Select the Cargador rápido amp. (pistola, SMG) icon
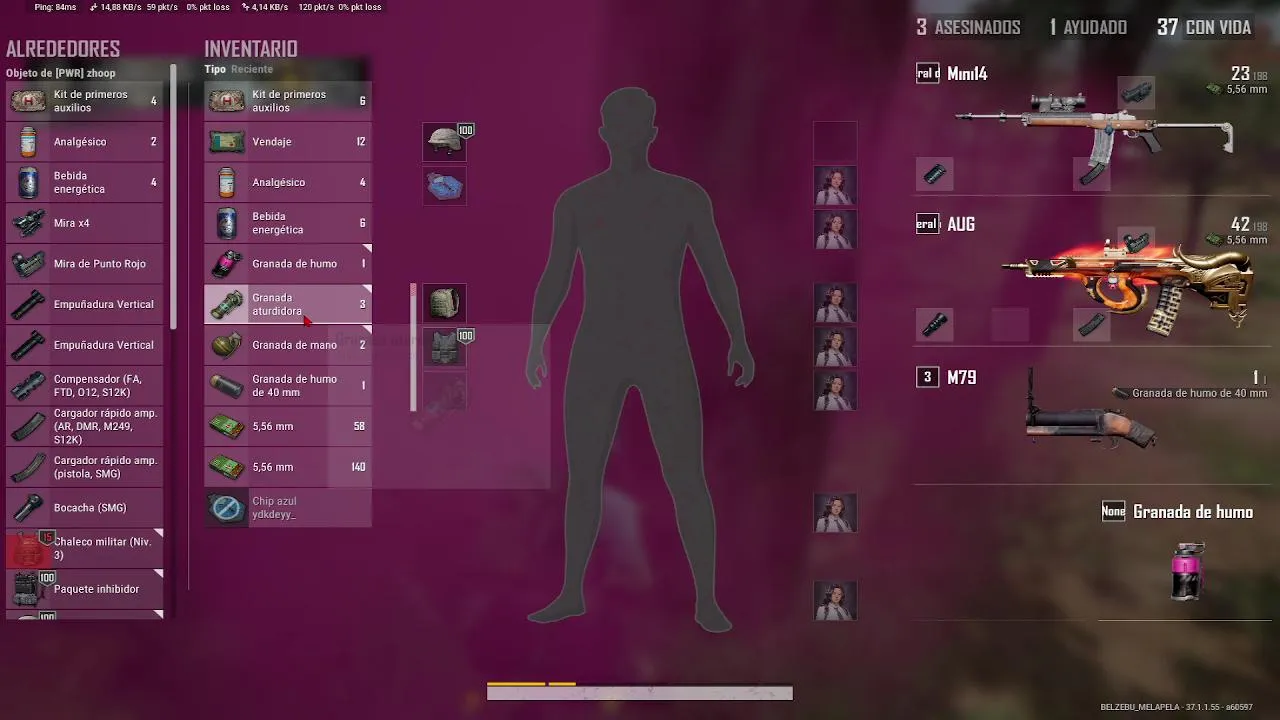 pos(28,467)
